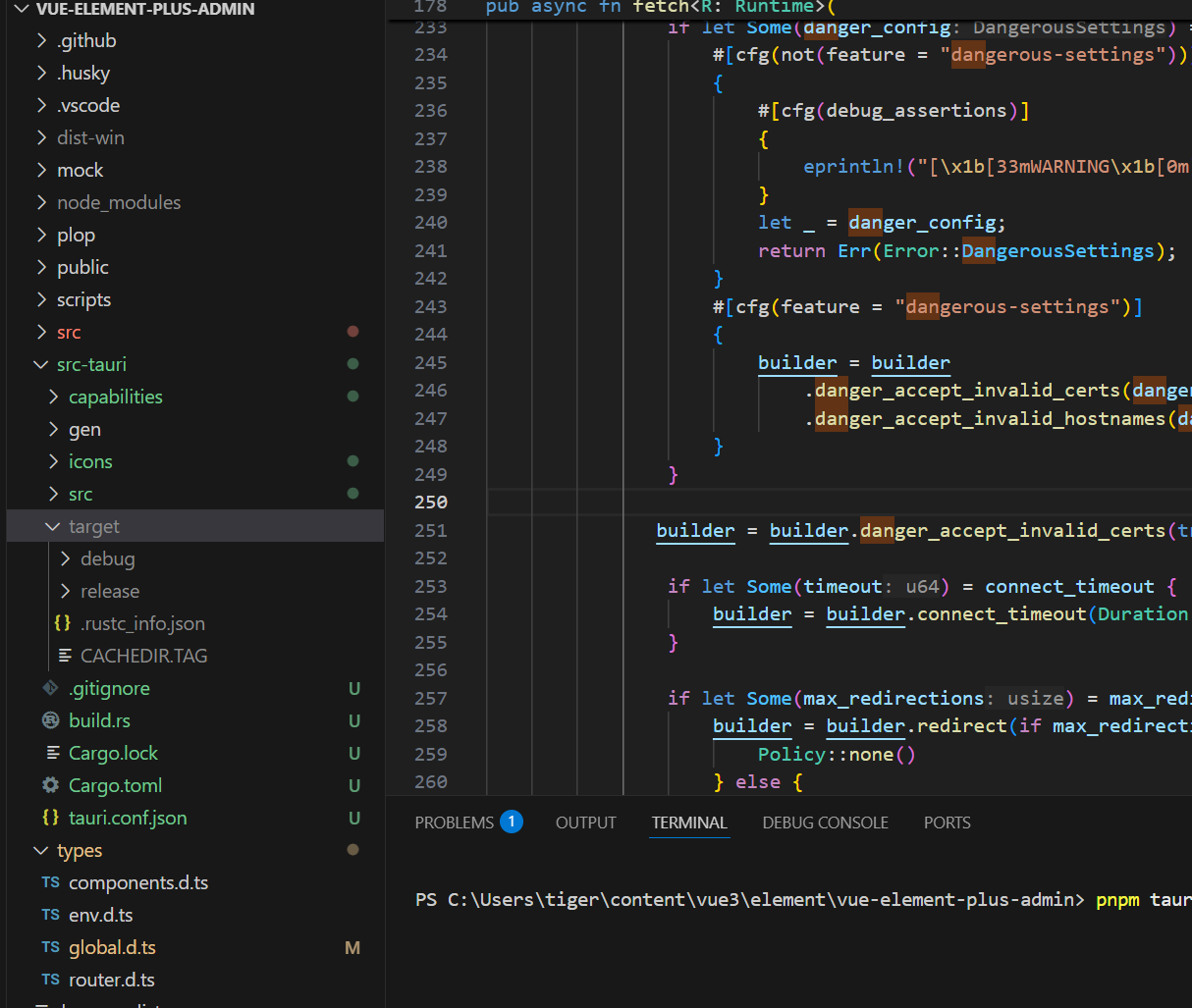Click the git icon of .gitignore
1192x1008 pixels.
click(x=51, y=688)
